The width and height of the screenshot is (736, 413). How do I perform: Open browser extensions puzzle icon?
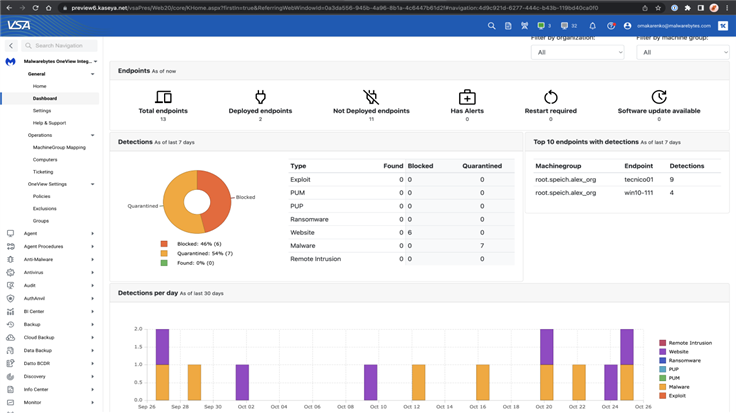[688, 8]
